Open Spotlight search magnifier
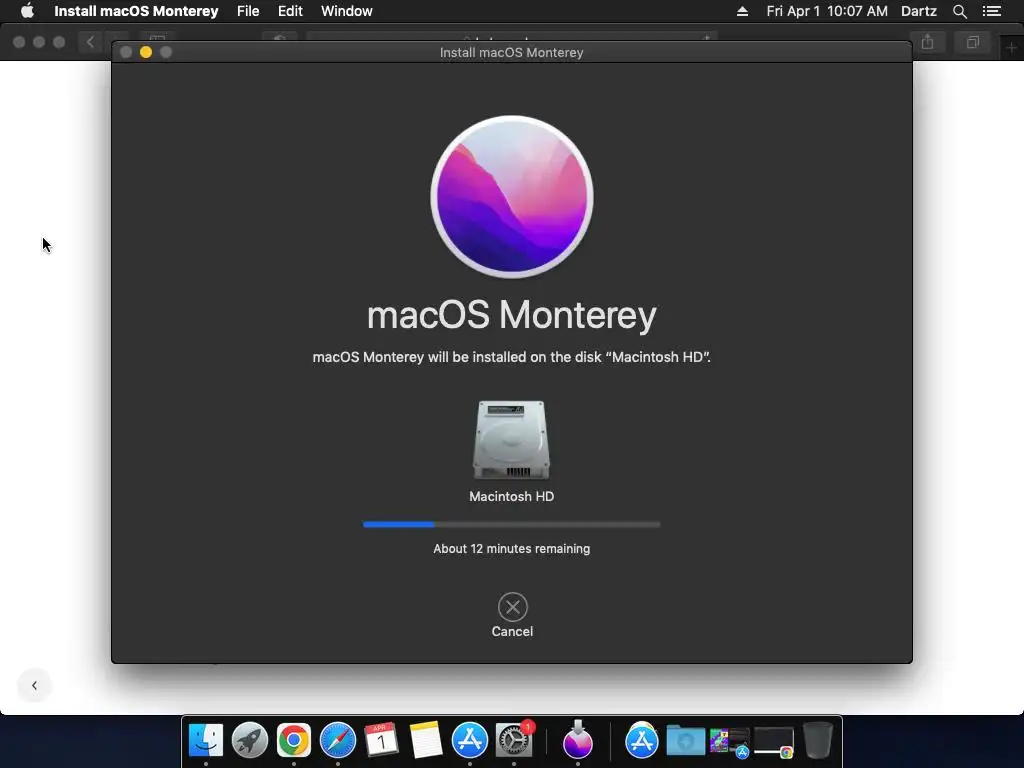 (x=959, y=11)
